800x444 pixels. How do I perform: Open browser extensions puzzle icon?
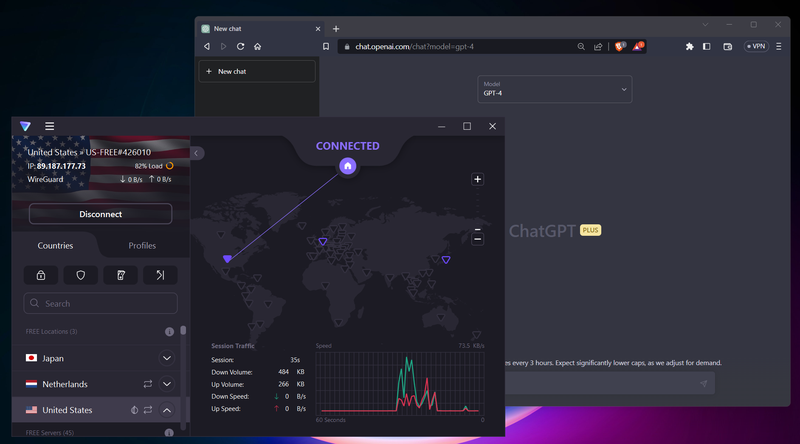(x=689, y=46)
